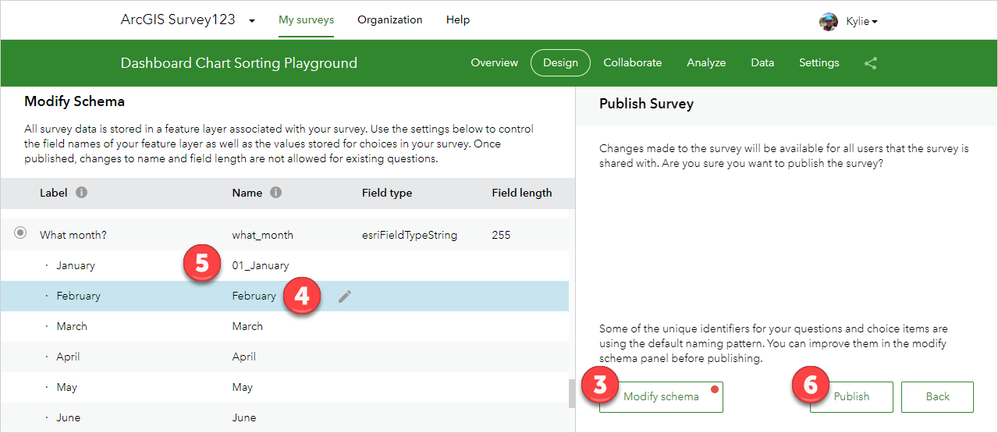Click the share icon in the green bar
This screenshot has height=433, width=998.
click(871, 63)
